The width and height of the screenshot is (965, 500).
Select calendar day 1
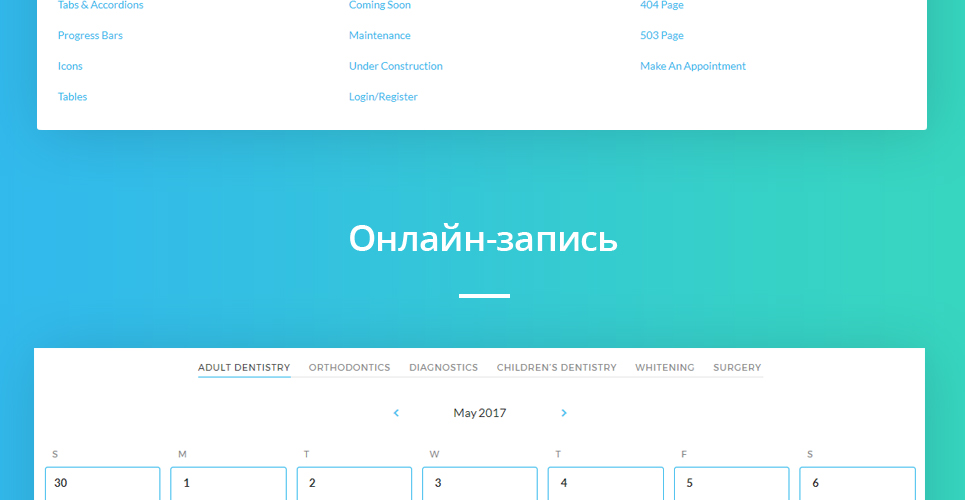click(228, 483)
